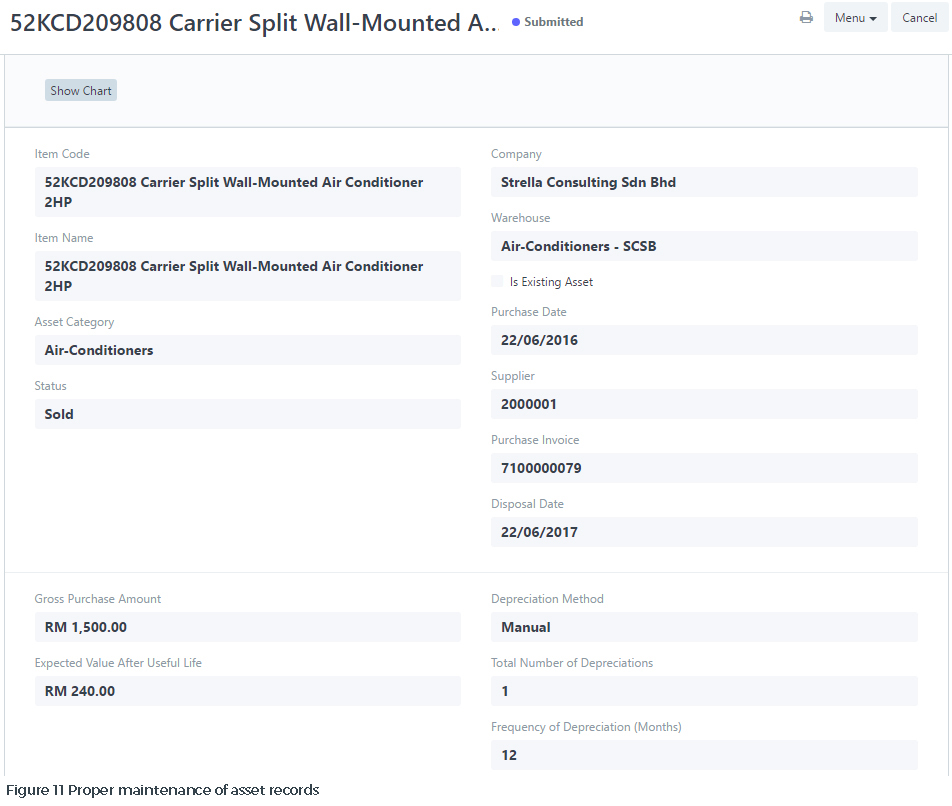952x806 pixels.
Task: Click Frequency of Depreciation (Months) label
Action: (x=586, y=727)
